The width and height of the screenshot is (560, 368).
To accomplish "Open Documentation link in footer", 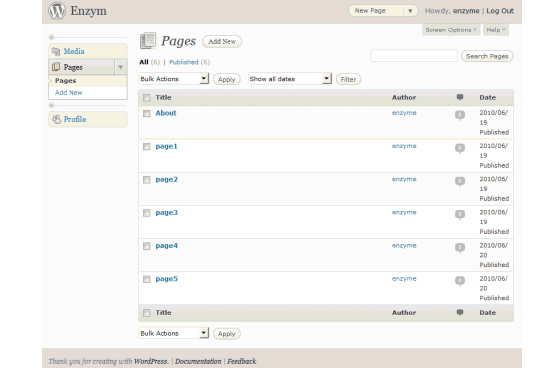I will click(x=198, y=361).
